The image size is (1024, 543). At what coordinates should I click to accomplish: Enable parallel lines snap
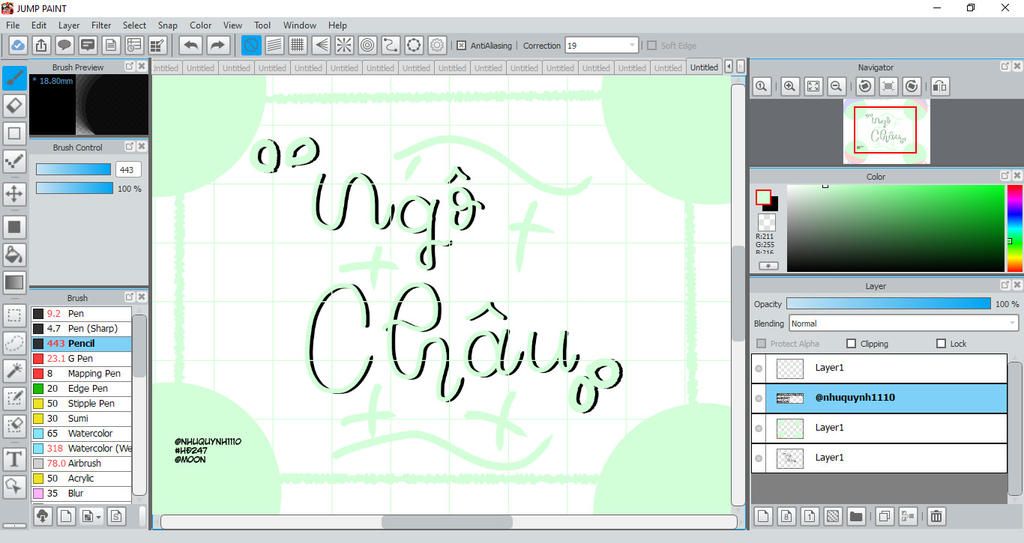(x=275, y=45)
